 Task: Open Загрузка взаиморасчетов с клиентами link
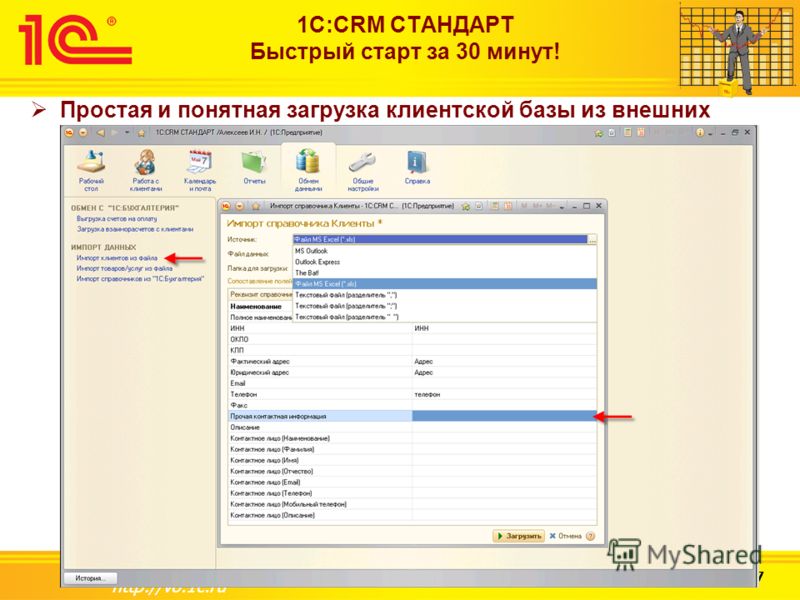coord(135,230)
